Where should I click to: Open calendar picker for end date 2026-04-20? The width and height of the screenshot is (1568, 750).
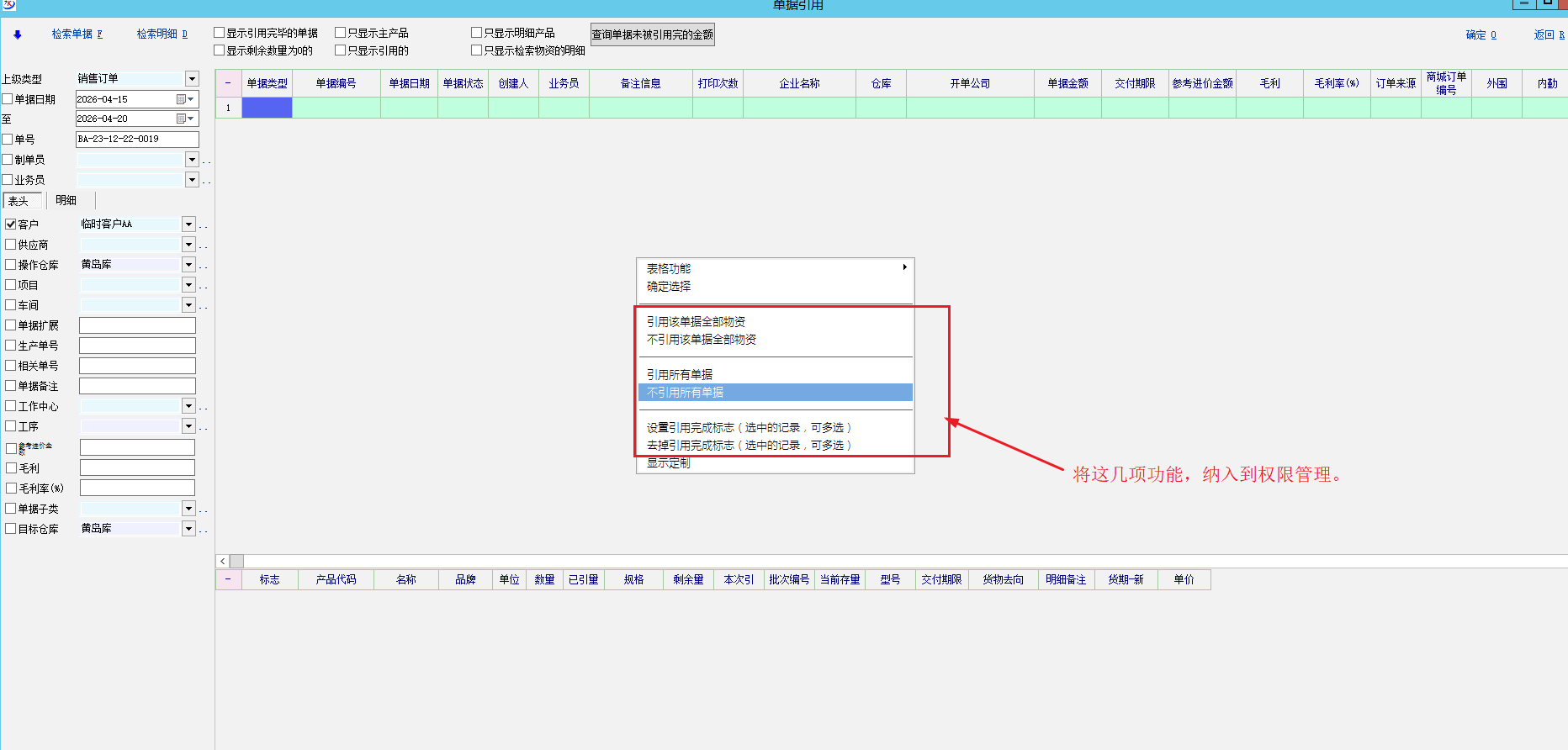click(182, 119)
